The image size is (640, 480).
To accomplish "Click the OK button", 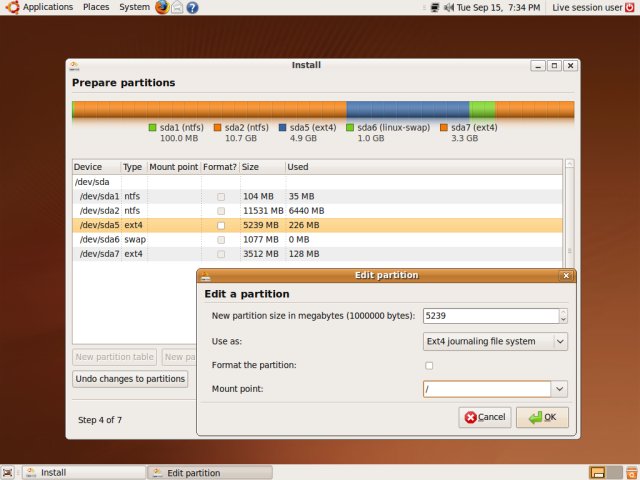I will pos(542,417).
